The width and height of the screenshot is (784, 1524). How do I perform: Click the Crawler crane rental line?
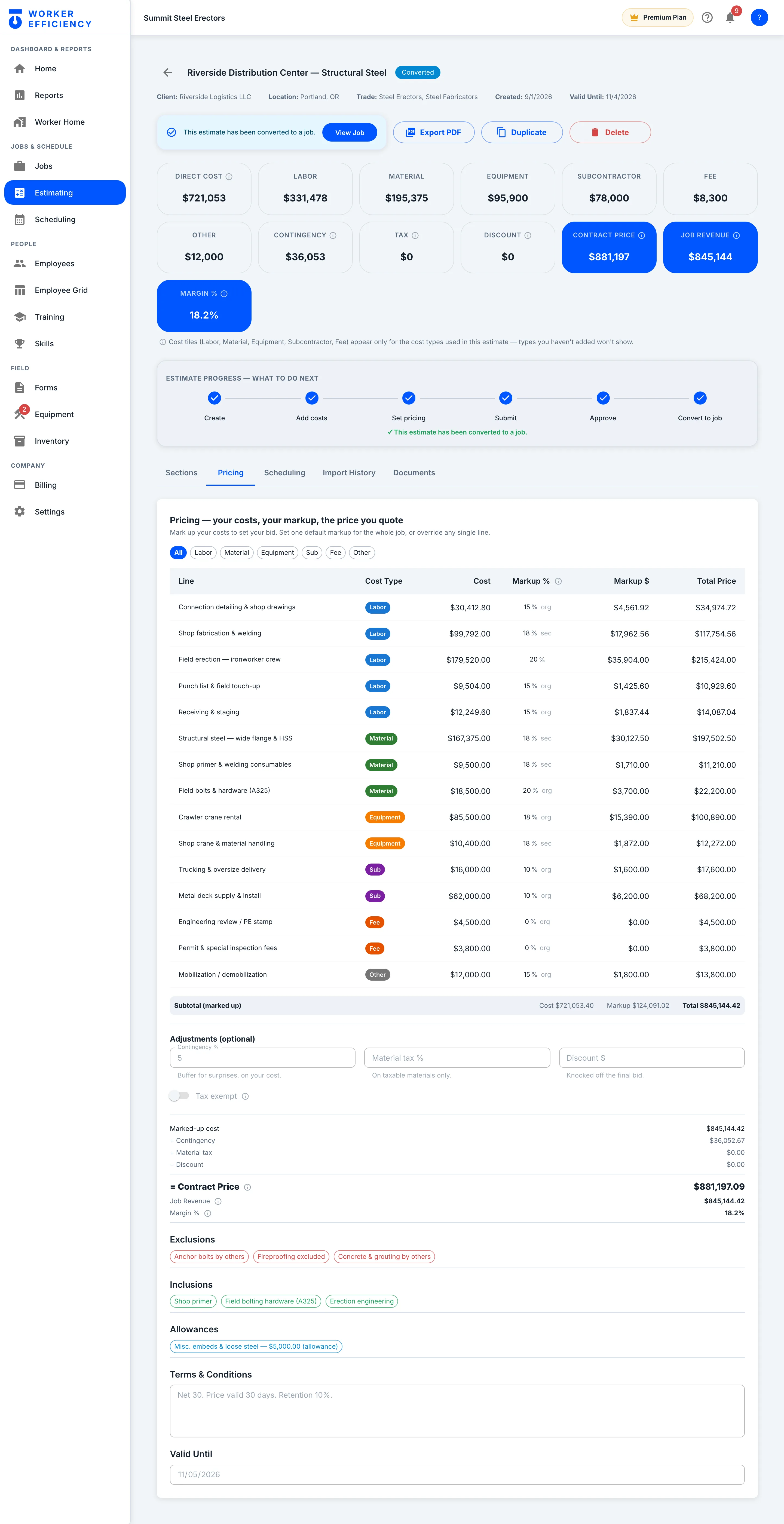click(457, 818)
